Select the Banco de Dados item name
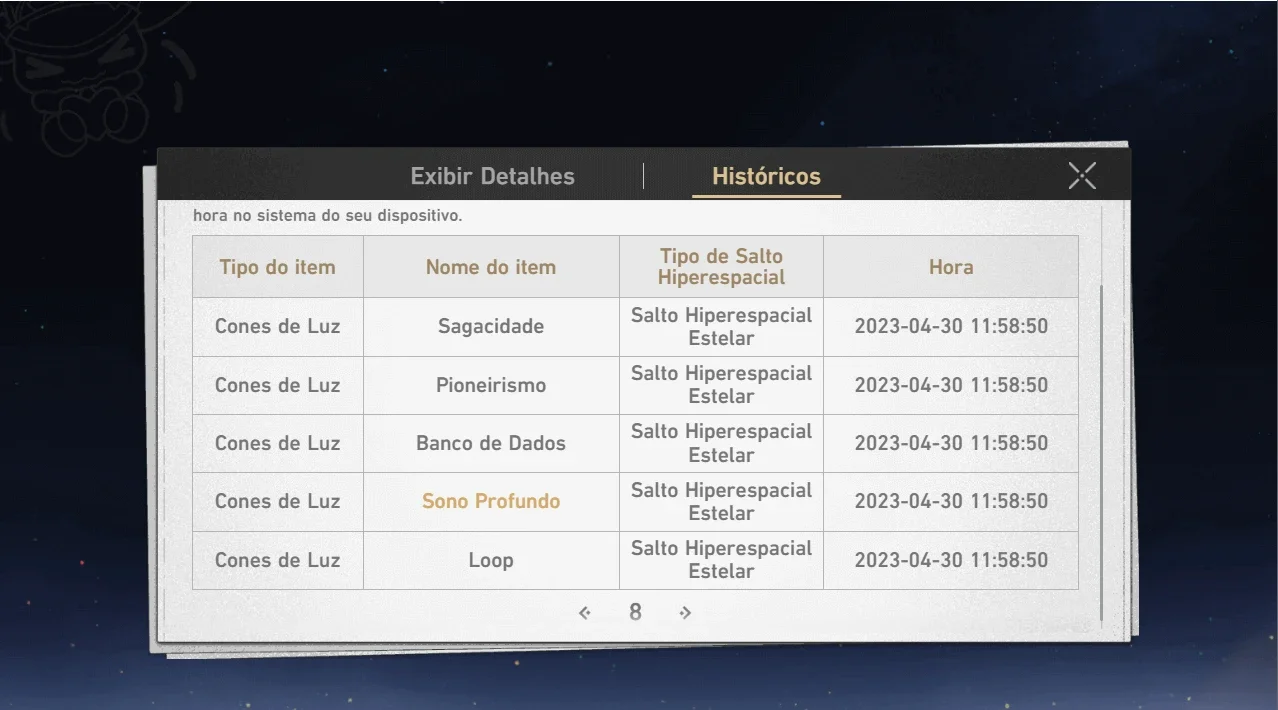Image resolution: width=1278 pixels, height=710 pixels. click(x=491, y=443)
